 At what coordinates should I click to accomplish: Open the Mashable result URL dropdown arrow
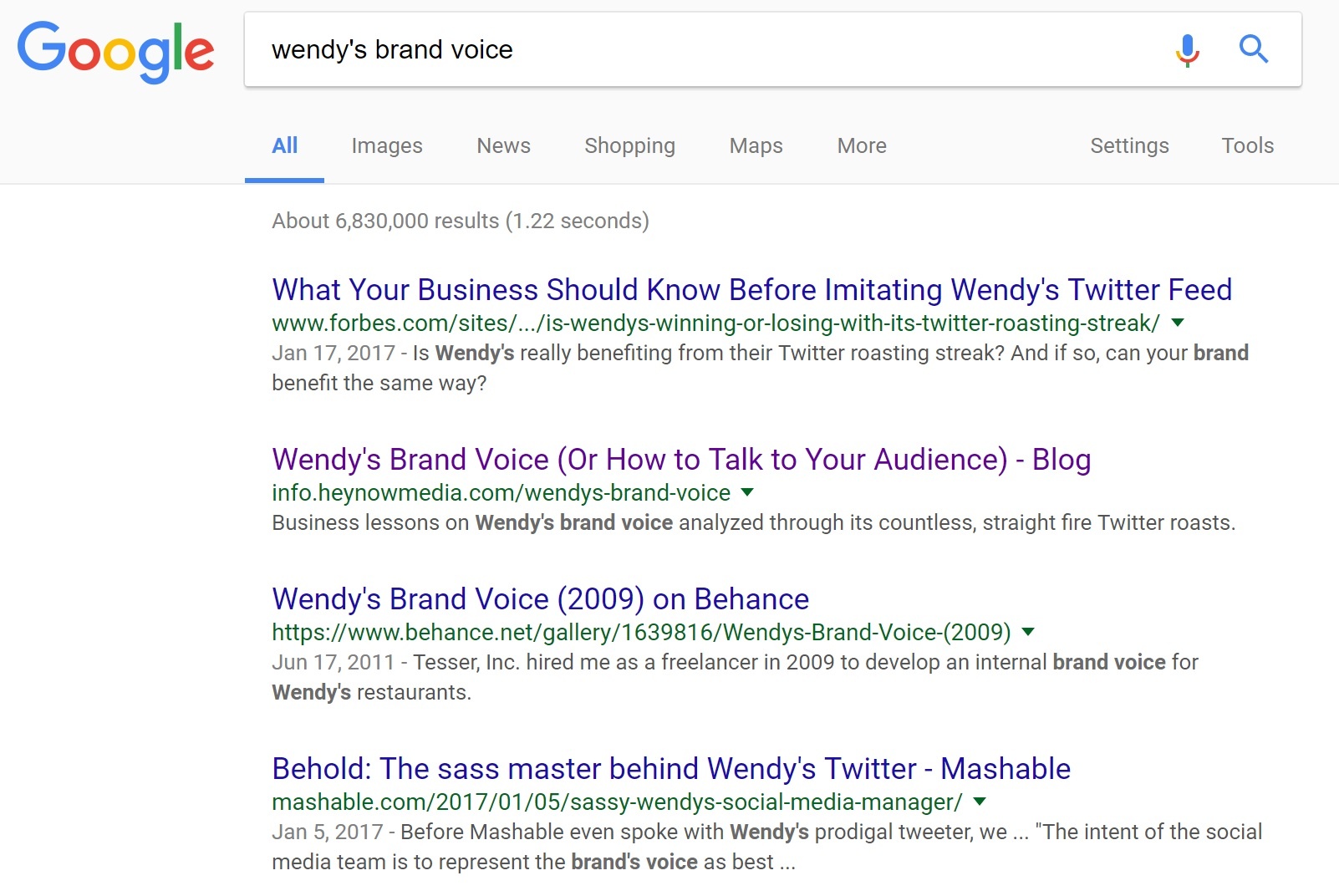pos(980,802)
